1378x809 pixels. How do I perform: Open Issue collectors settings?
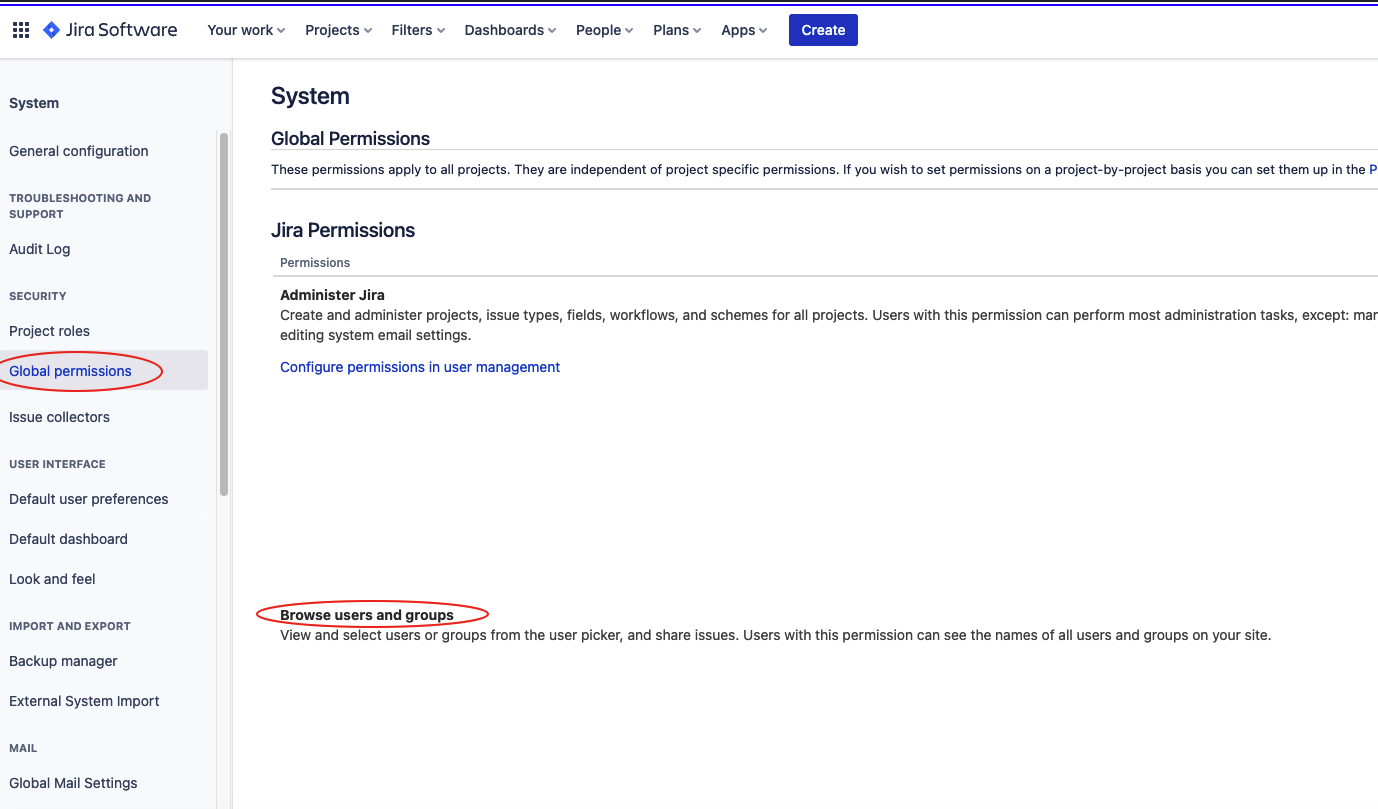click(x=59, y=417)
